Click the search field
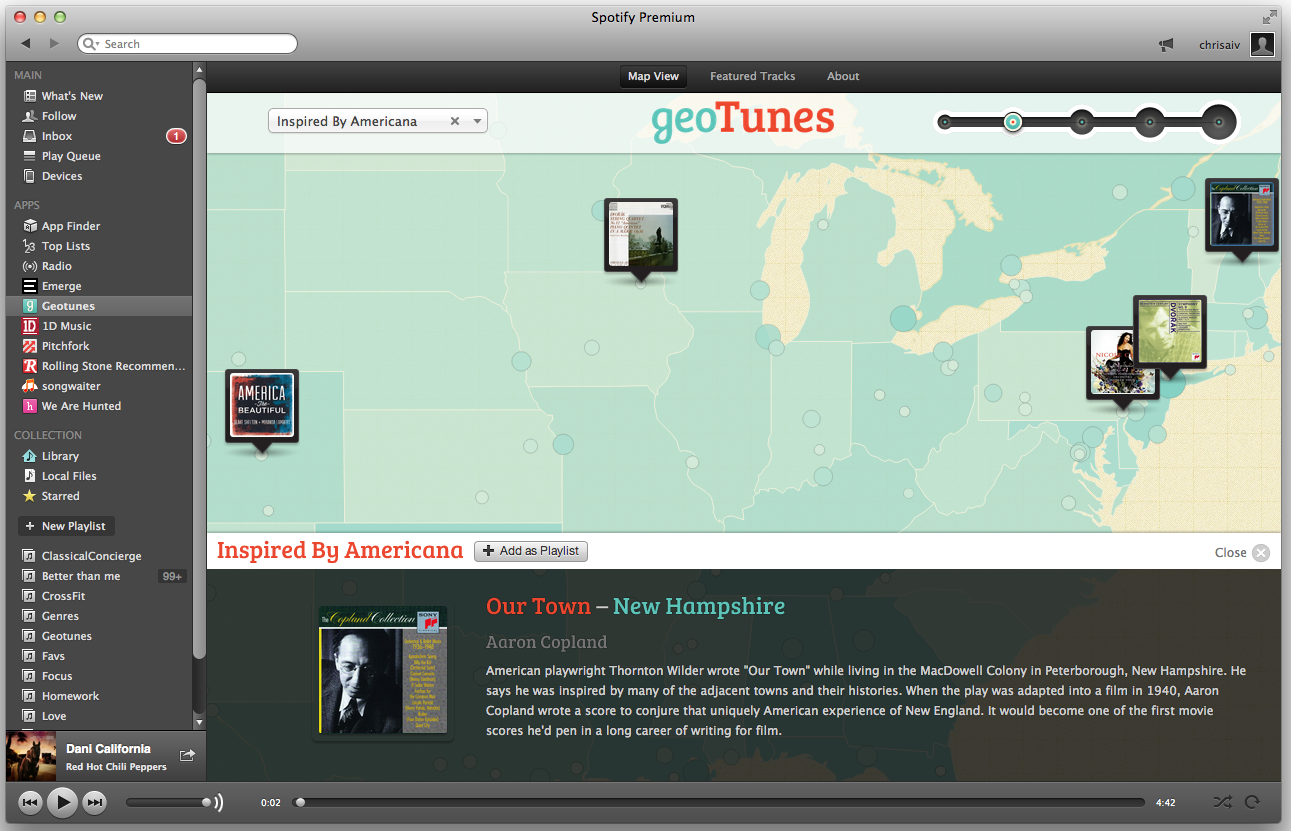The image size is (1291, 831). tap(187, 44)
